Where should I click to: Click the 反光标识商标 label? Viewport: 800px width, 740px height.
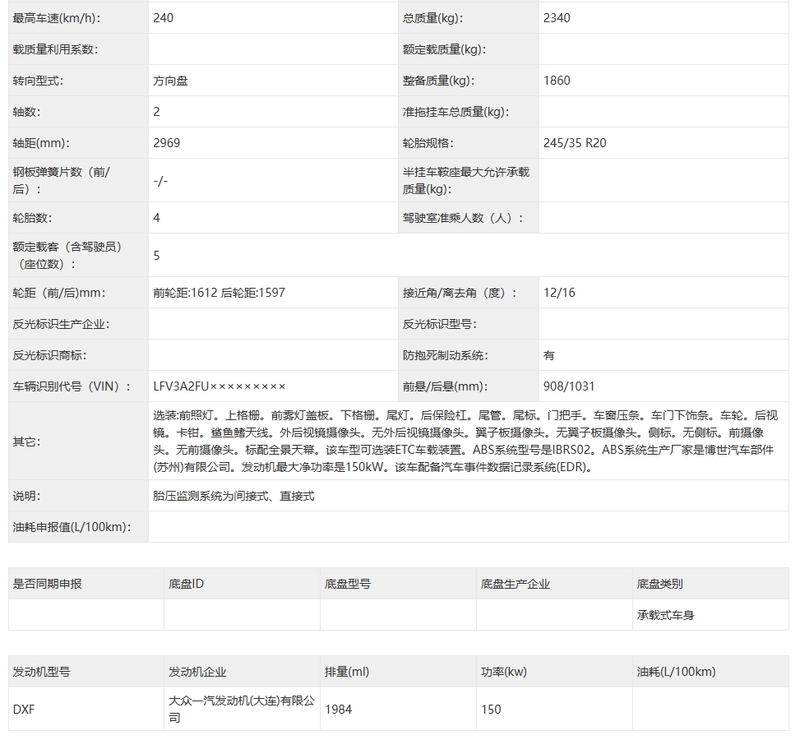pos(49,355)
